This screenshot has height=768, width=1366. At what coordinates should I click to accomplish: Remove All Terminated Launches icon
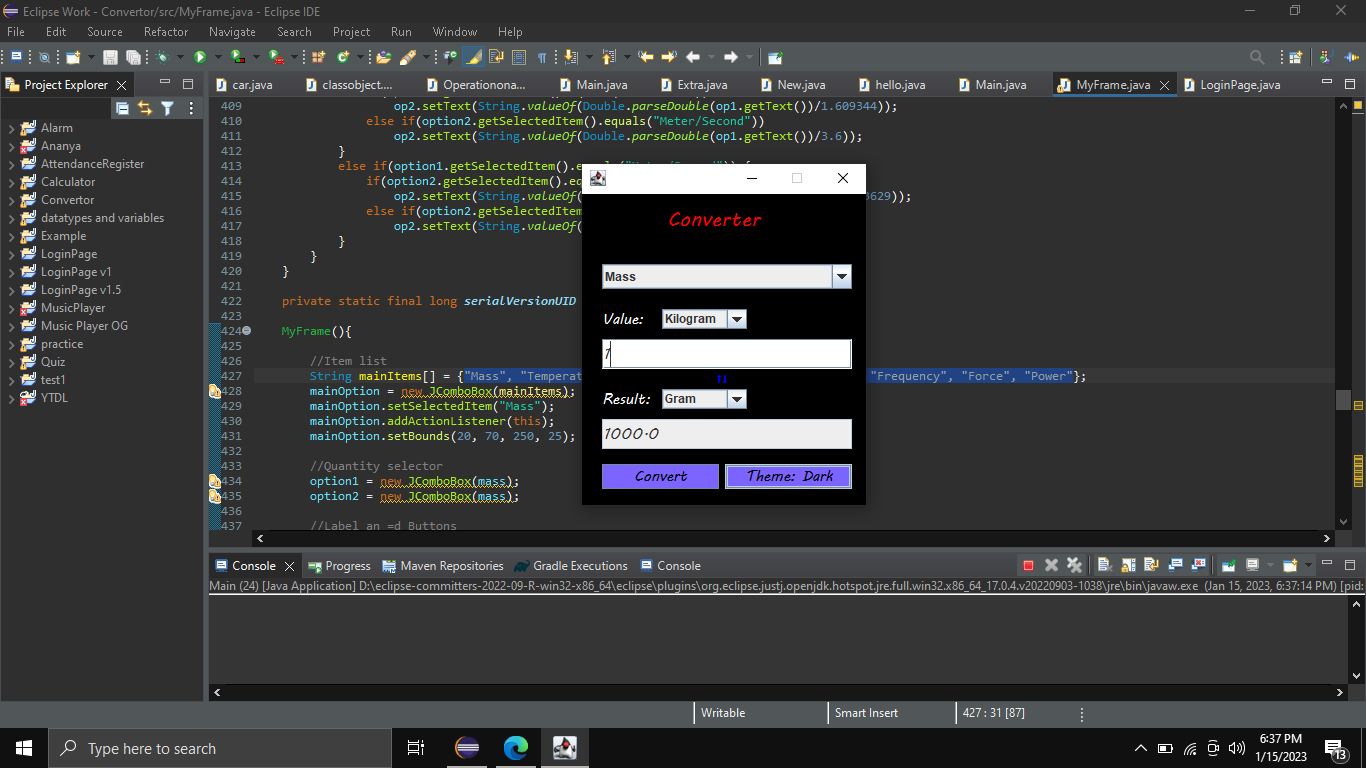coord(1074,565)
